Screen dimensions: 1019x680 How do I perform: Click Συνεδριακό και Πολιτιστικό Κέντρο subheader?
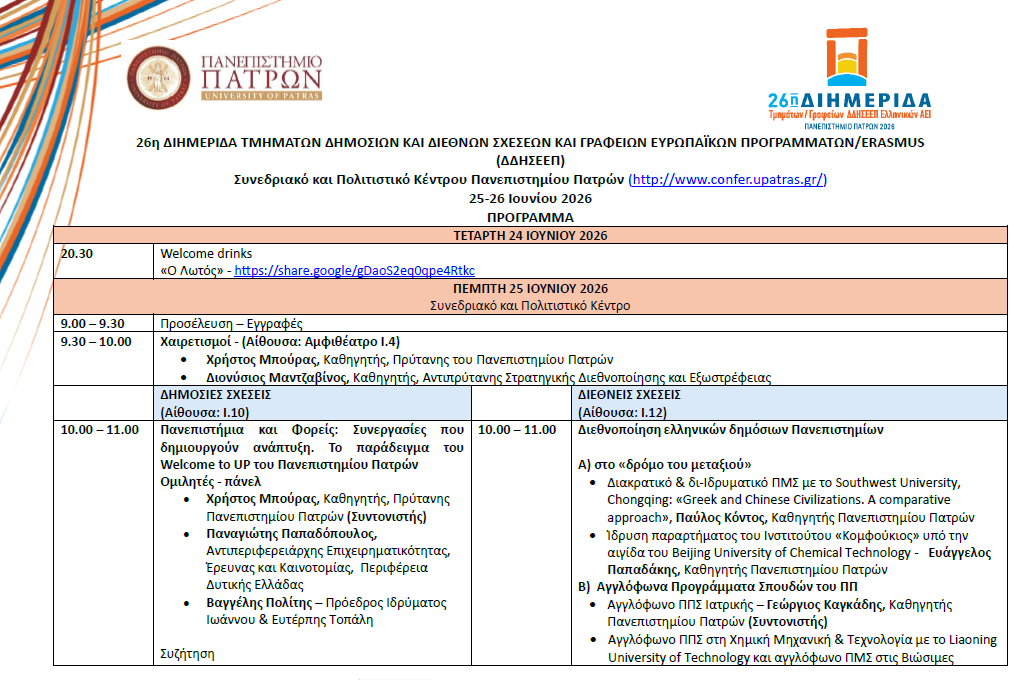(x=530, y=306)
